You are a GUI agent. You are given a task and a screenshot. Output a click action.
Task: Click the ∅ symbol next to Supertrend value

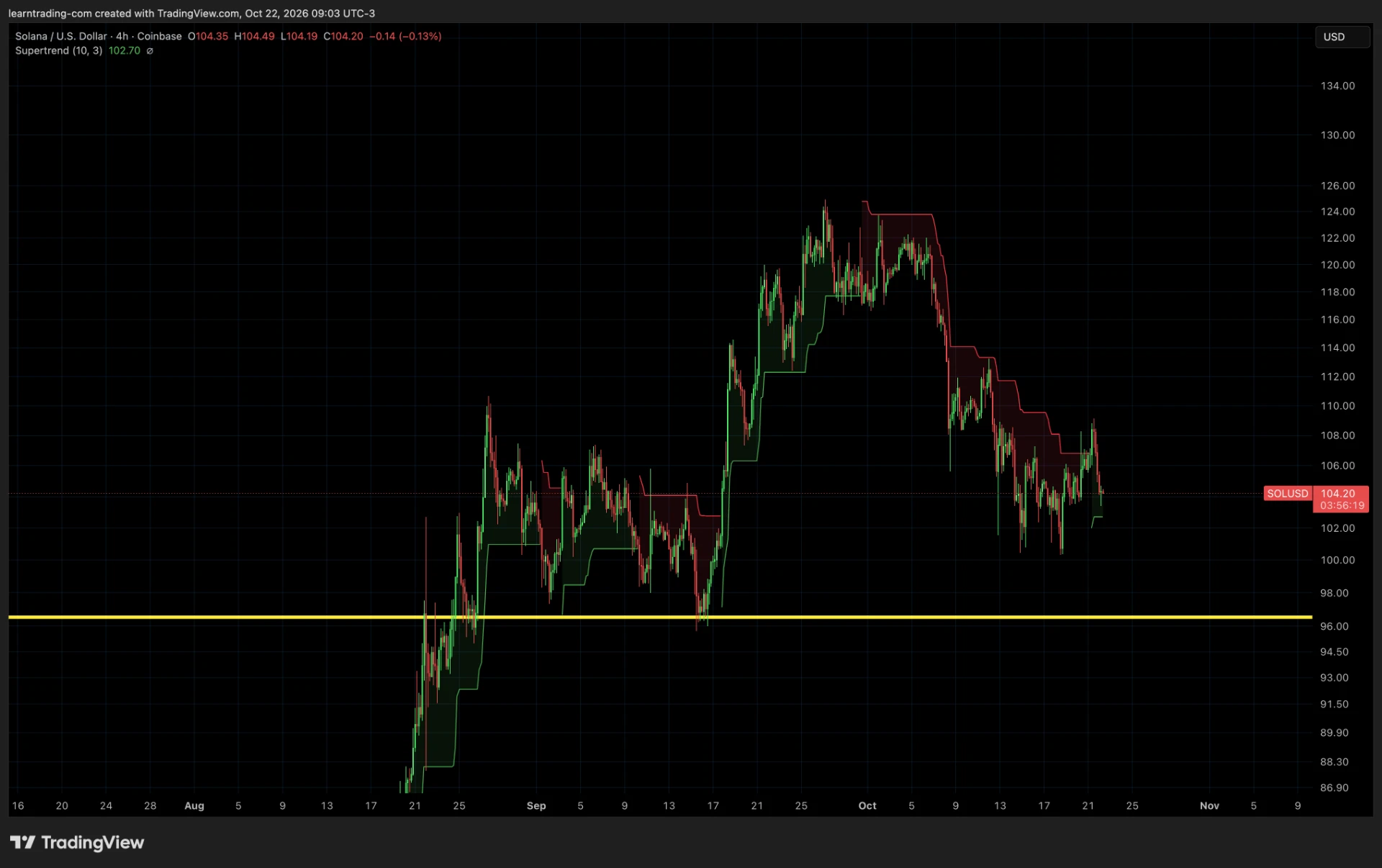(150, 51)
